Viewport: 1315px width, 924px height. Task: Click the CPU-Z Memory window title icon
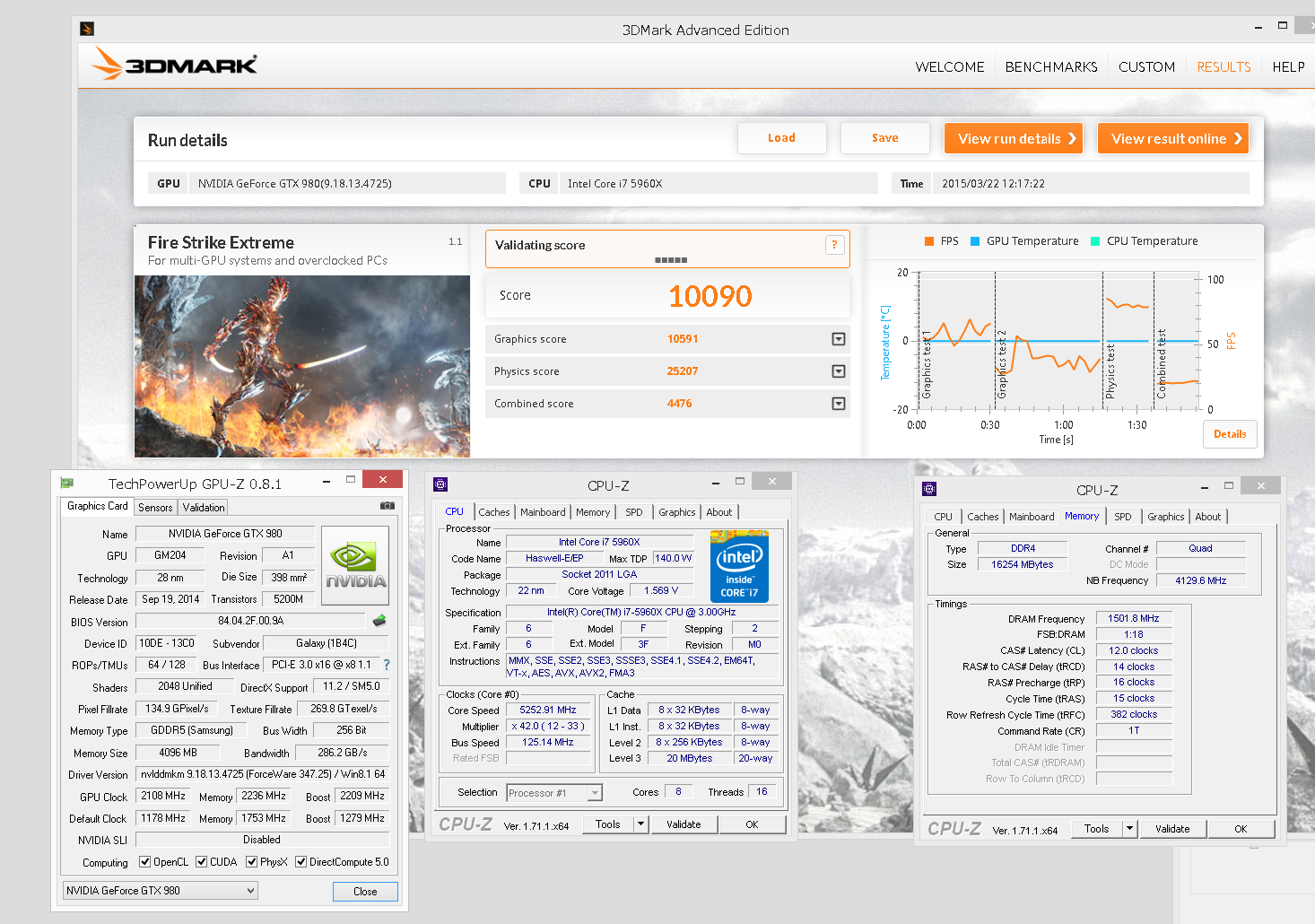pyautogui.click(x=929, y=489)
